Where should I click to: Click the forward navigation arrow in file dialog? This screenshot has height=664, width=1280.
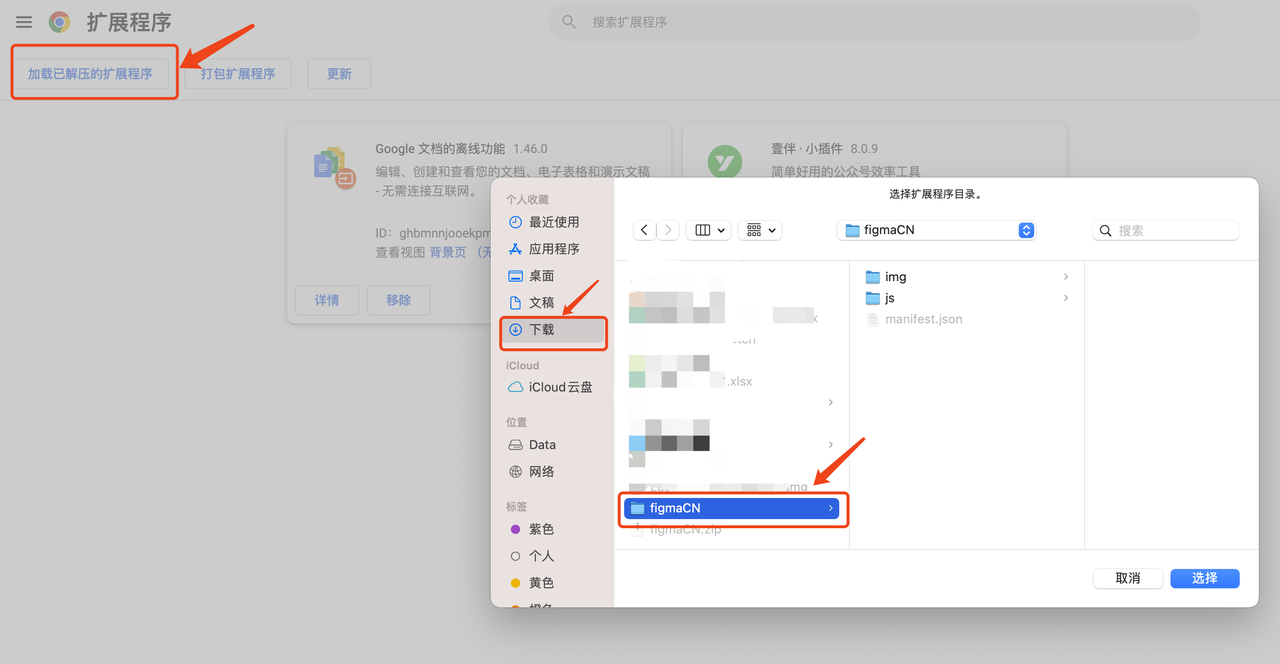[668, 230]
